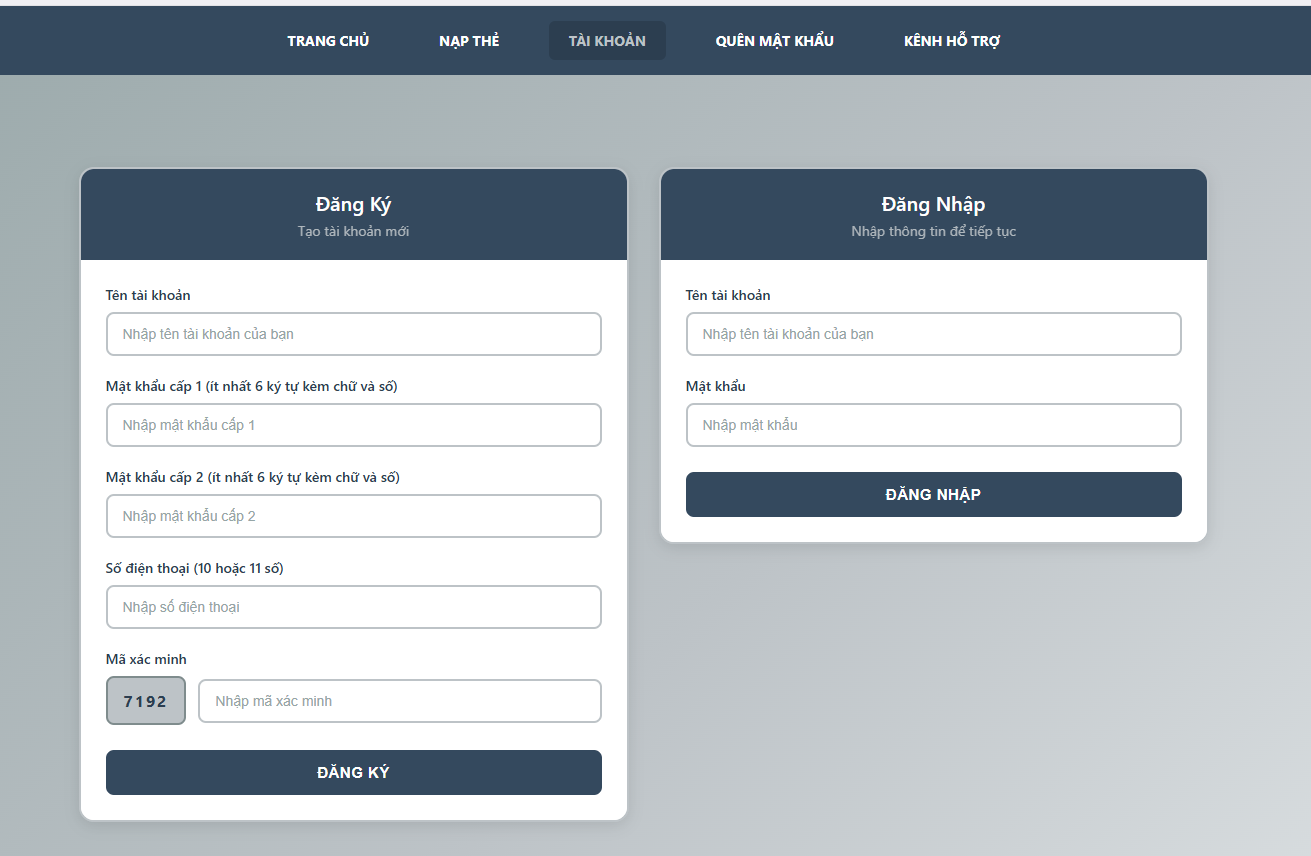Click the 7192 captcha code box
1311x856 pixels.
[146, 701]
